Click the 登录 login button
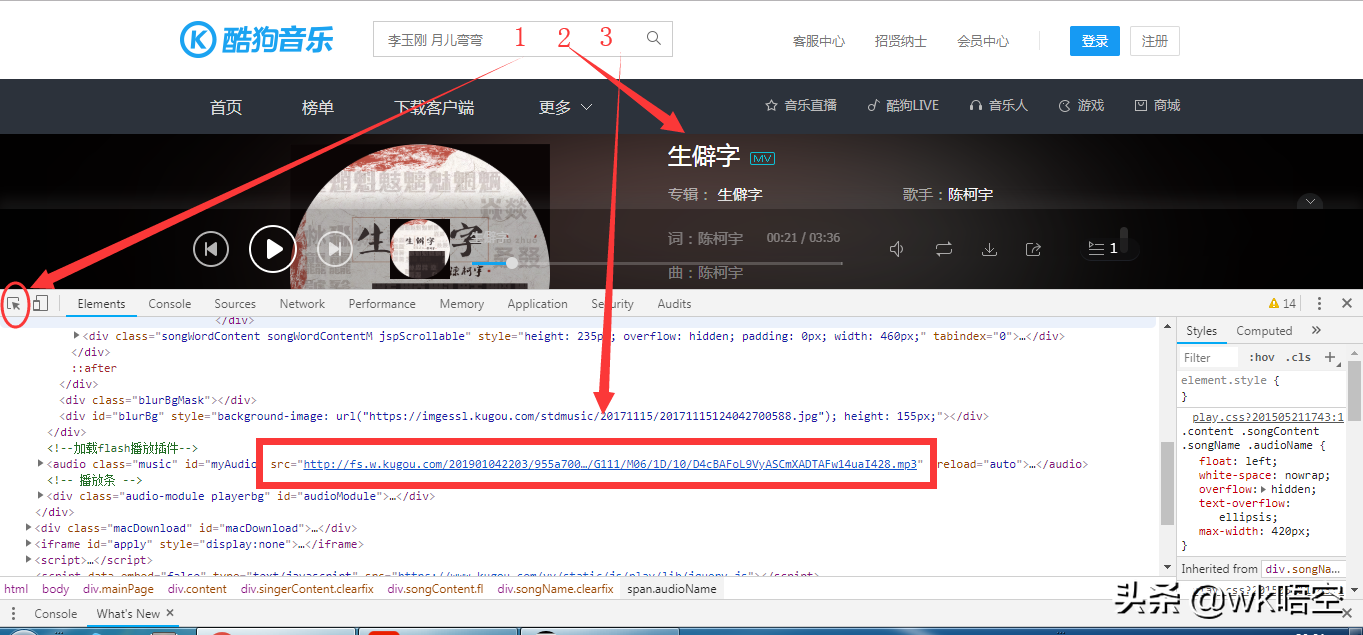Viewport: 1363px width, 635px height. (1094, 41)
